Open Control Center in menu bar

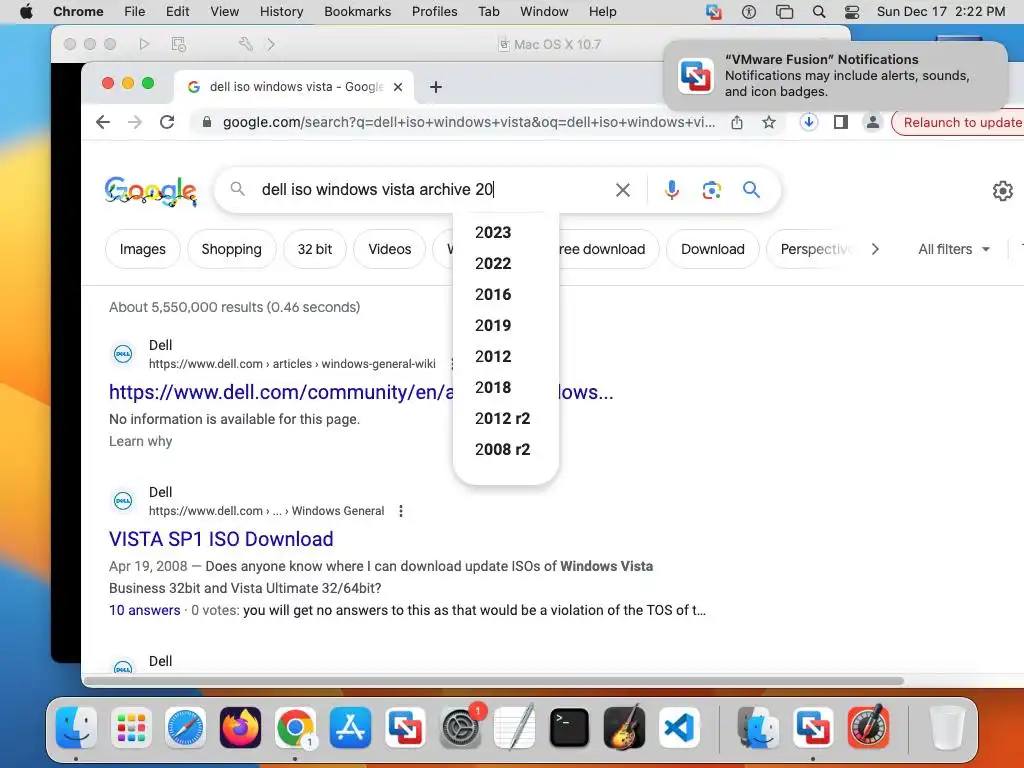(852, 12)
